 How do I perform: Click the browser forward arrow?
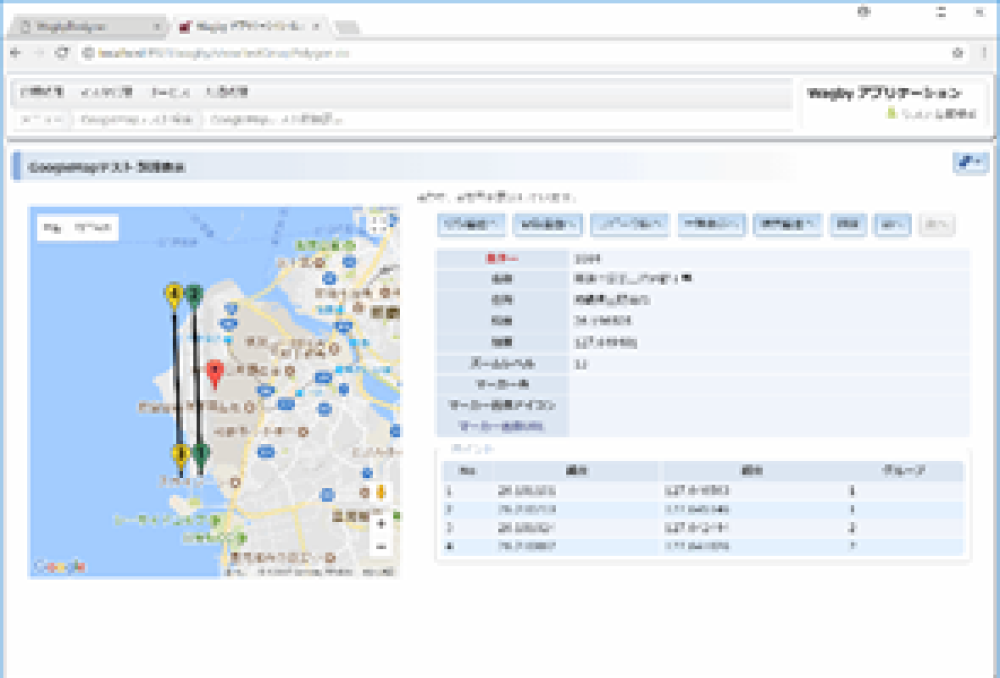39,53
